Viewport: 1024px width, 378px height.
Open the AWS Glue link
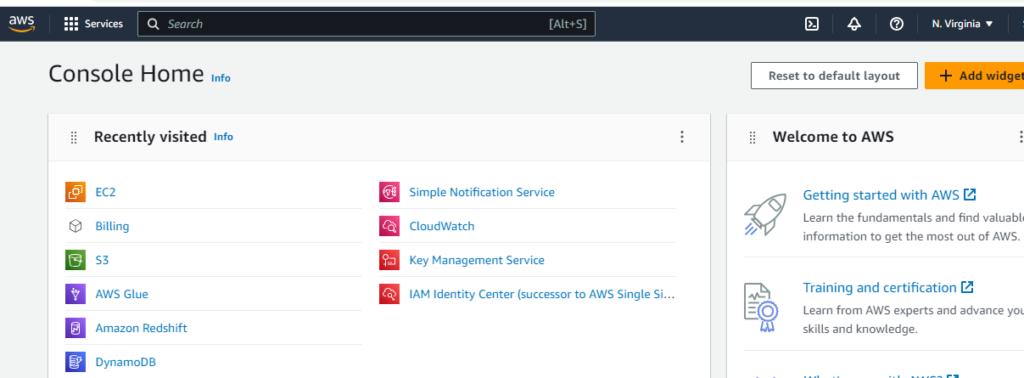[x=121, y=294]
